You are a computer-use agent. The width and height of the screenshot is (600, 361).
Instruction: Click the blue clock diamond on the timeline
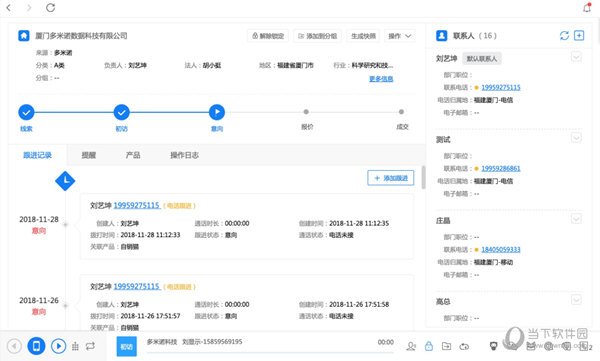65,181
